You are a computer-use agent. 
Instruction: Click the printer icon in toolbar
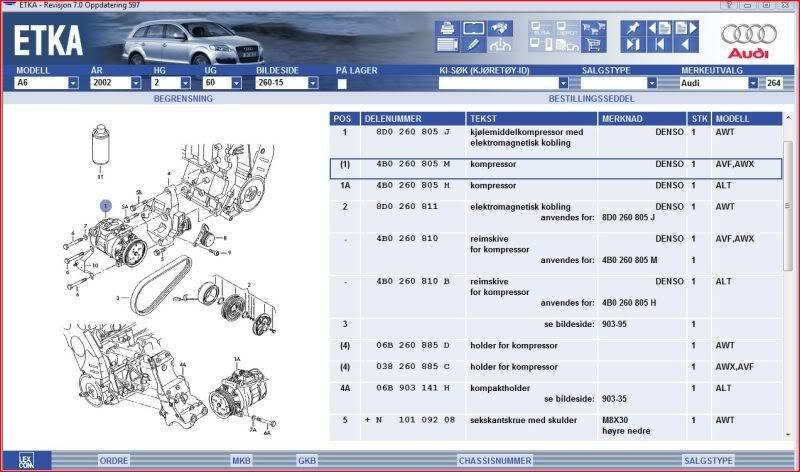(447, 27)
